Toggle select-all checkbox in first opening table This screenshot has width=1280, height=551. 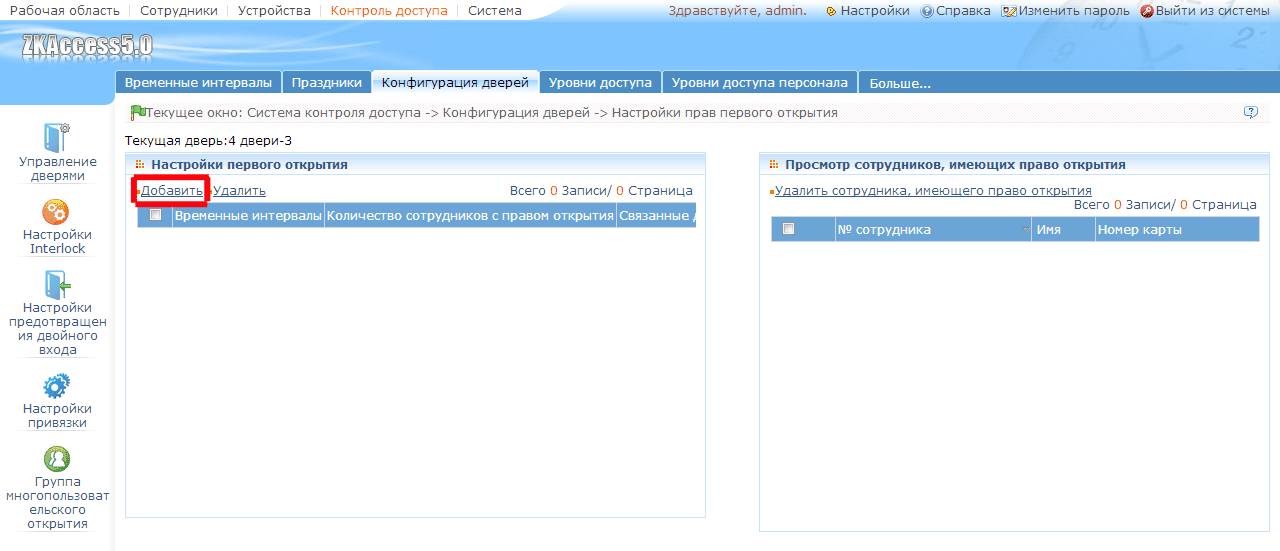[155, 215]
